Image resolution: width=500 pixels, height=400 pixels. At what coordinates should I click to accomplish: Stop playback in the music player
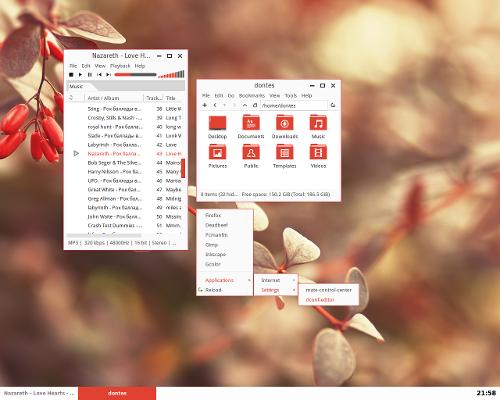tap(71, 75)
